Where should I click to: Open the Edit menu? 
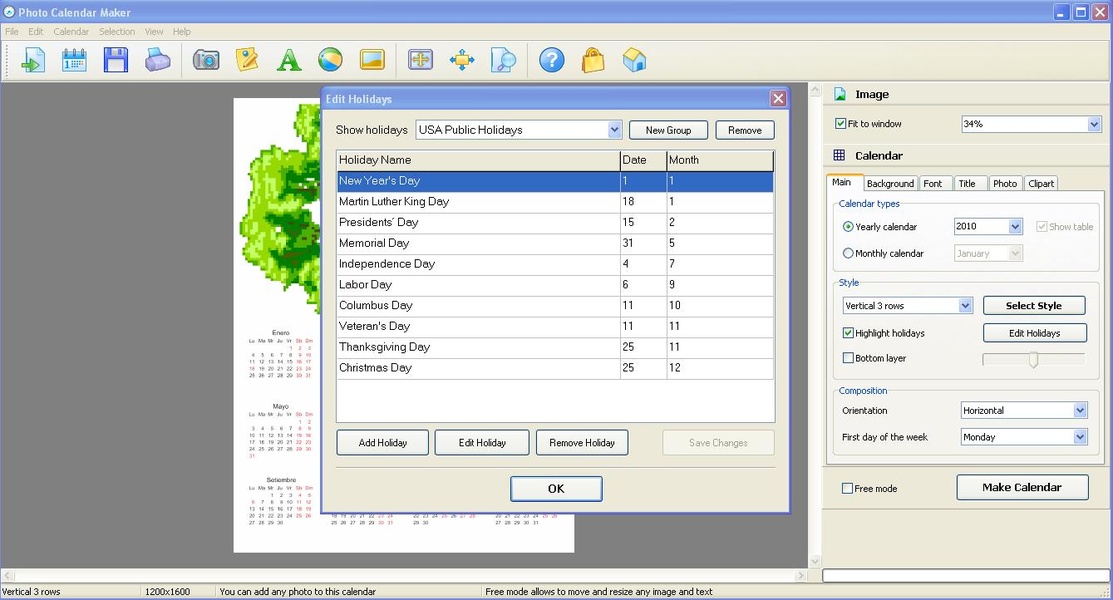click(35, 31)
